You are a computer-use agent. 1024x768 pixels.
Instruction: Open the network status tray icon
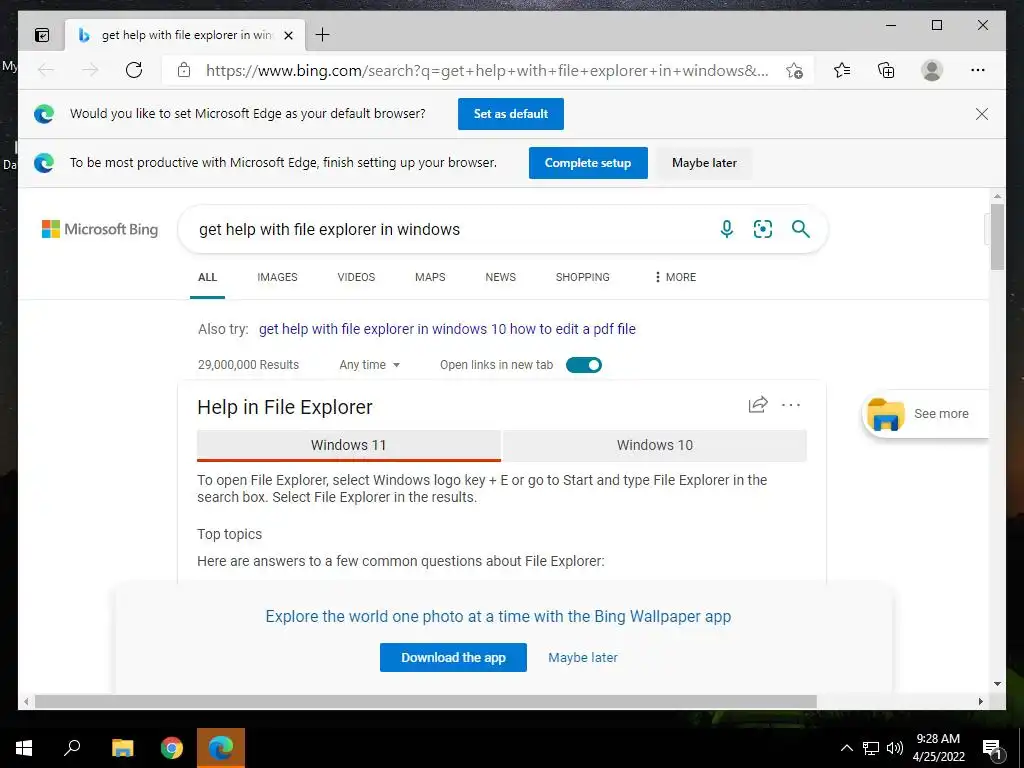click(871, 748)
